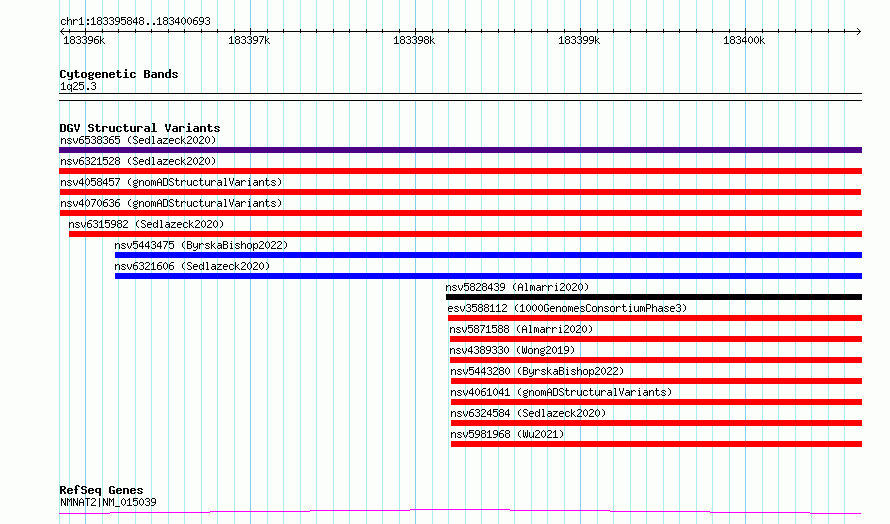890x524 pixels.
Task: Click the 183399k ruler position
Action: click(579, 40)
